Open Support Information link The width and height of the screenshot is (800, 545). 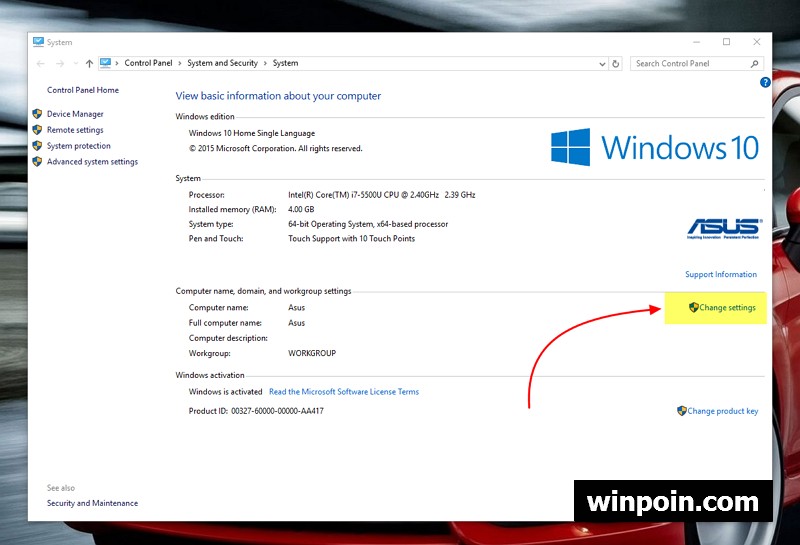721,274
